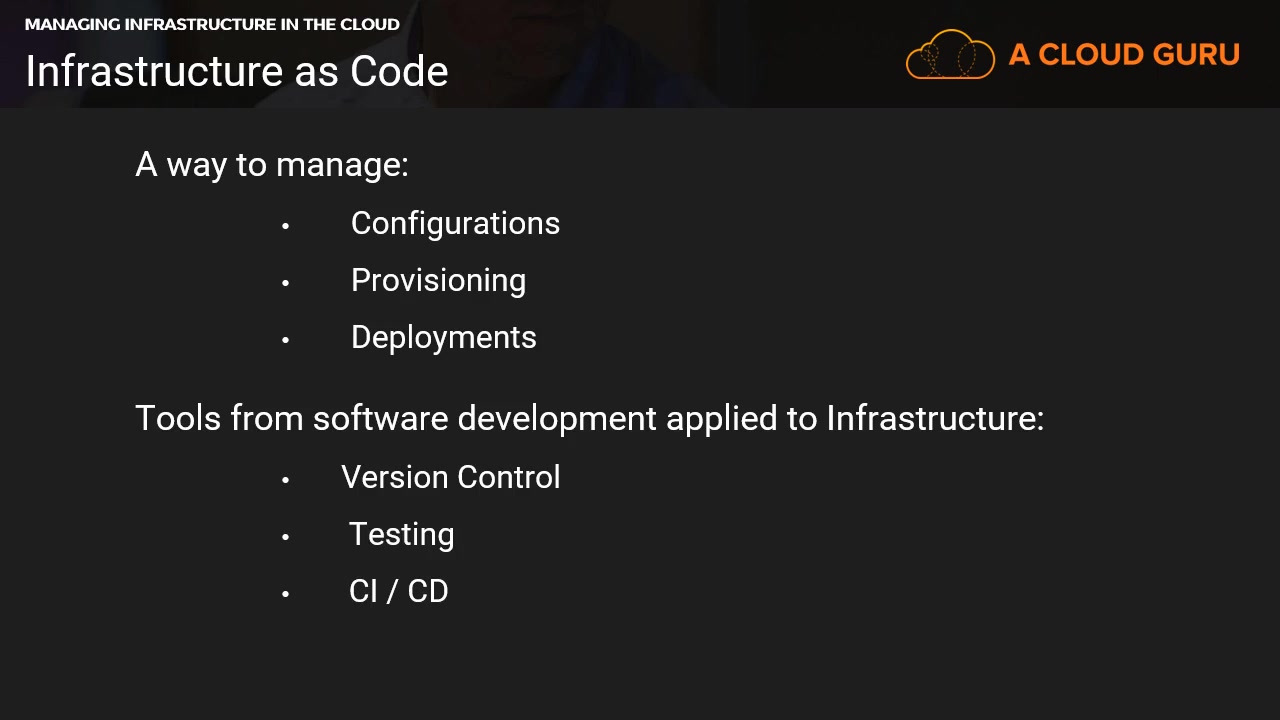Select the 'Configurations' bullet text
The width and height of the screenshot is (1280, 720).
tap(455, 223)
